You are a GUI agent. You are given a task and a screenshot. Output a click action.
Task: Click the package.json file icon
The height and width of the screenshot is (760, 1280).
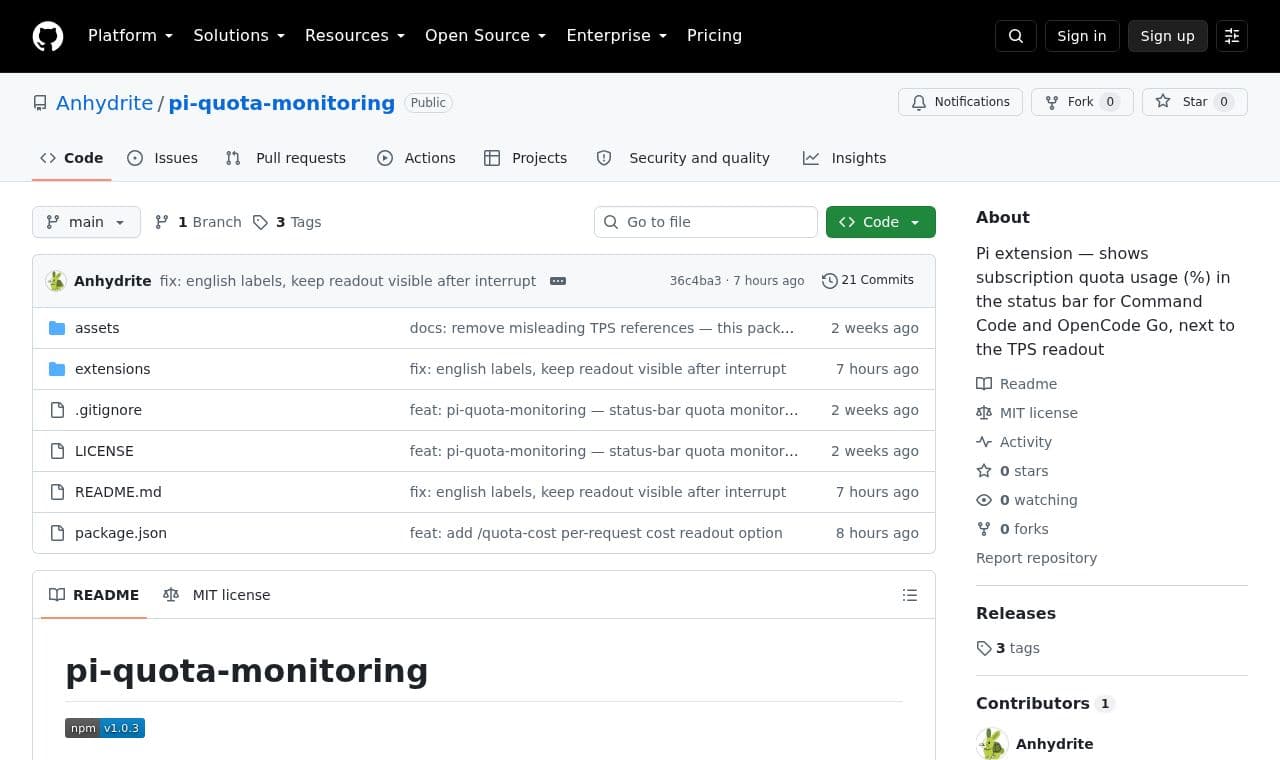click(57, 533)
